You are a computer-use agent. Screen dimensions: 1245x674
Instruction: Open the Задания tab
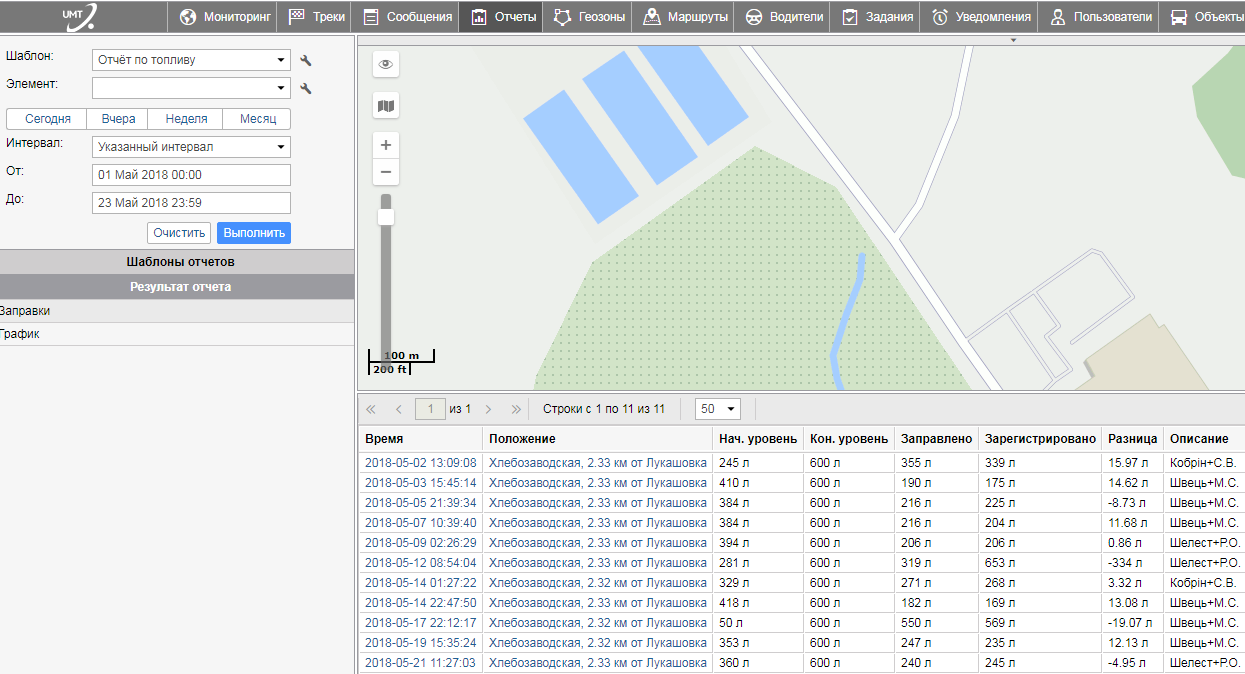[x=874, y=17]
